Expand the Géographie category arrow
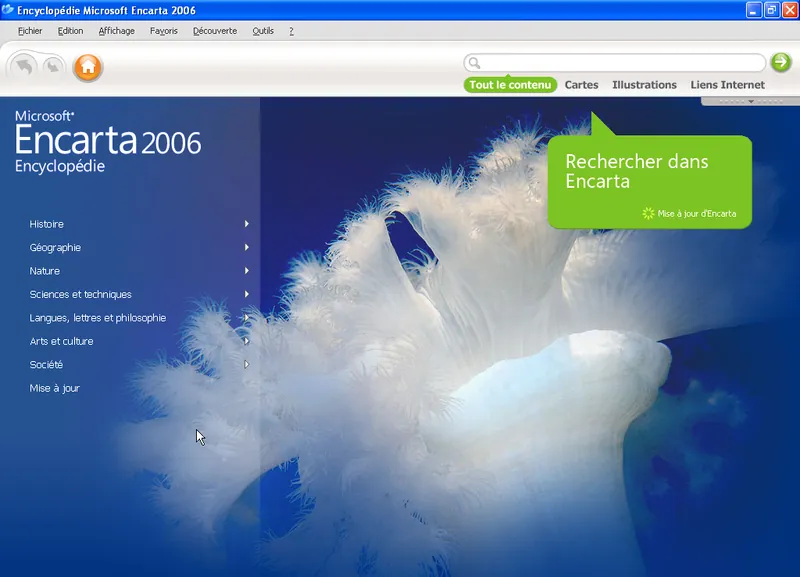Screen dimensions: 800x577 tap(246, 247)
